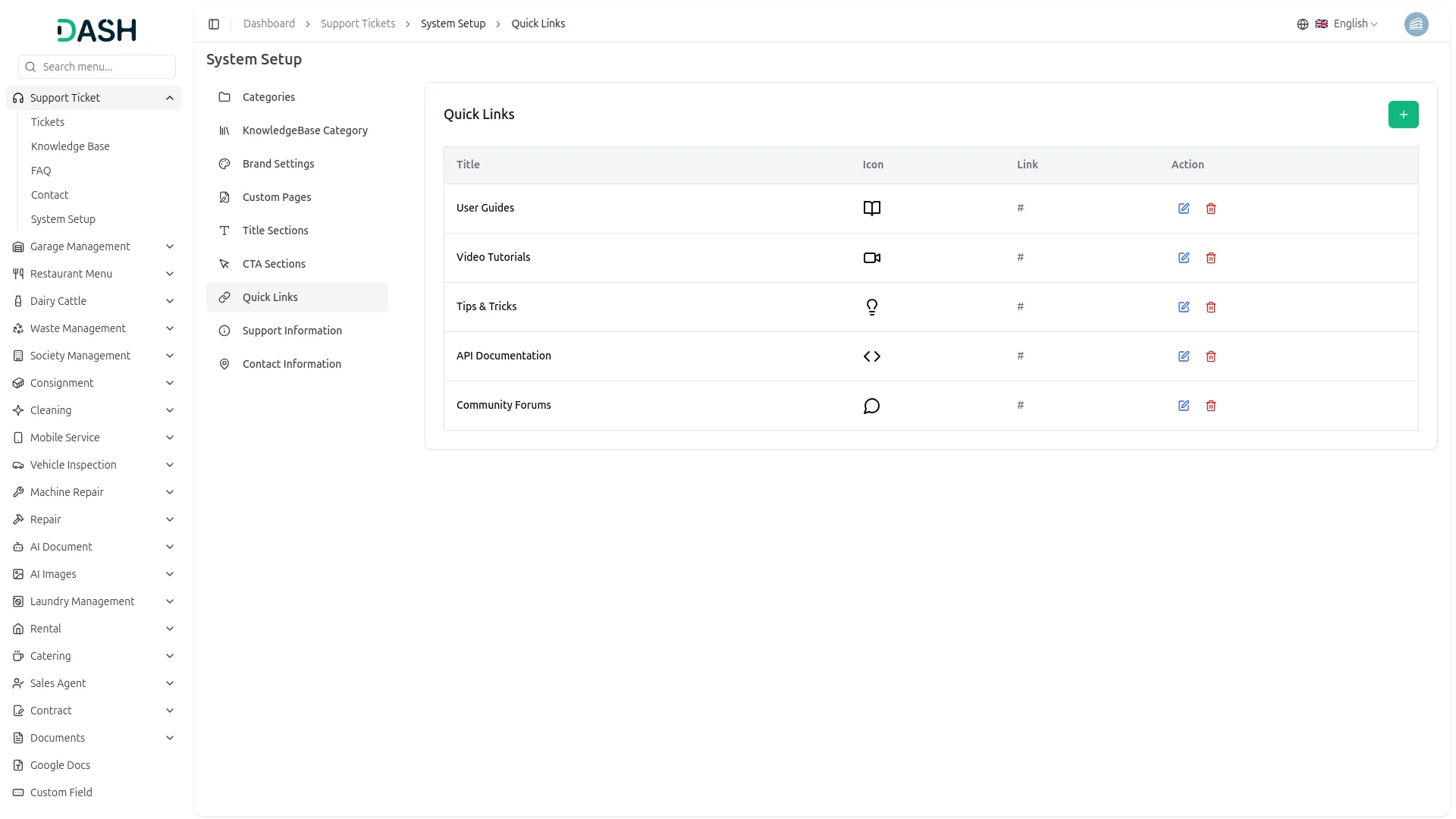Viewport: 1456px width, 819px height.
Task: Open the English language dropdown
Action: click(1346, 24)
